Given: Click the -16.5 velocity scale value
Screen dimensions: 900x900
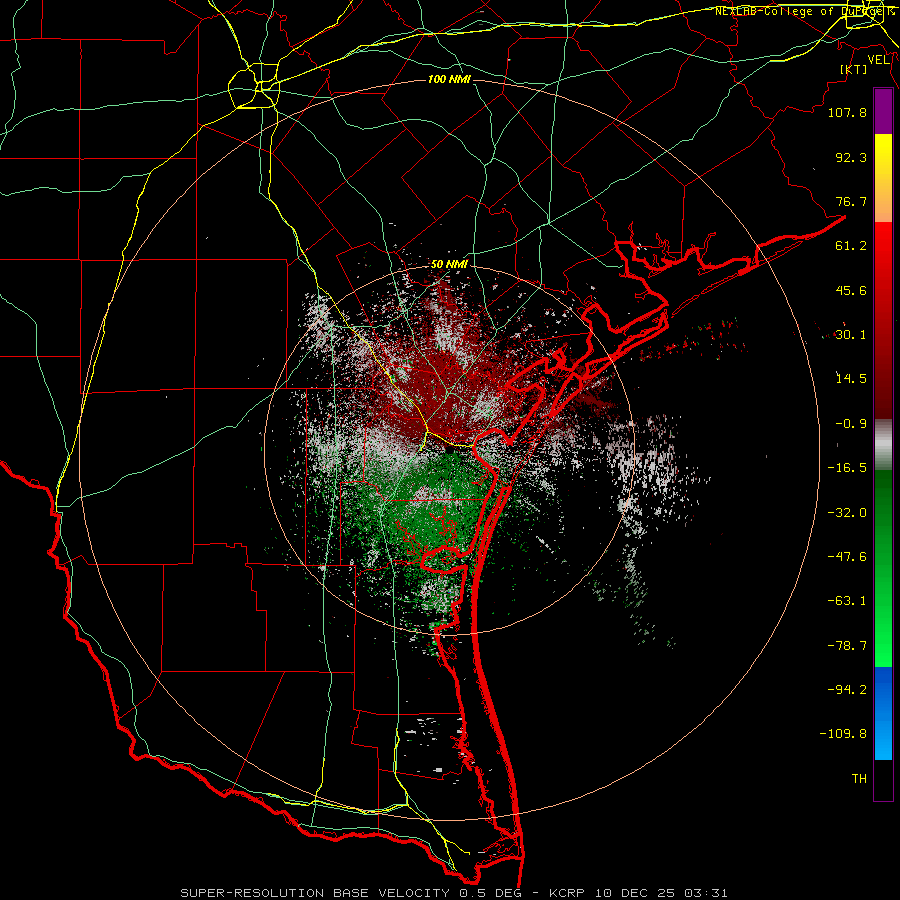Looking at the screenshot, I should (847, 468).
